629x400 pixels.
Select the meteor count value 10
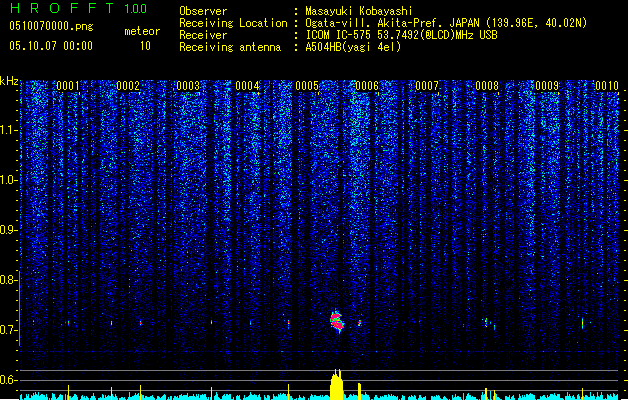coord(145,46)
